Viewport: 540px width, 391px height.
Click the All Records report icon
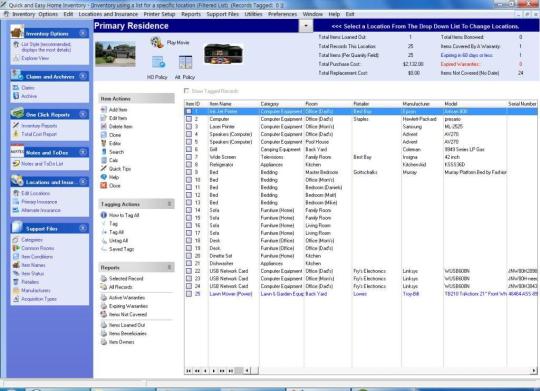click(x=103, y=287)
